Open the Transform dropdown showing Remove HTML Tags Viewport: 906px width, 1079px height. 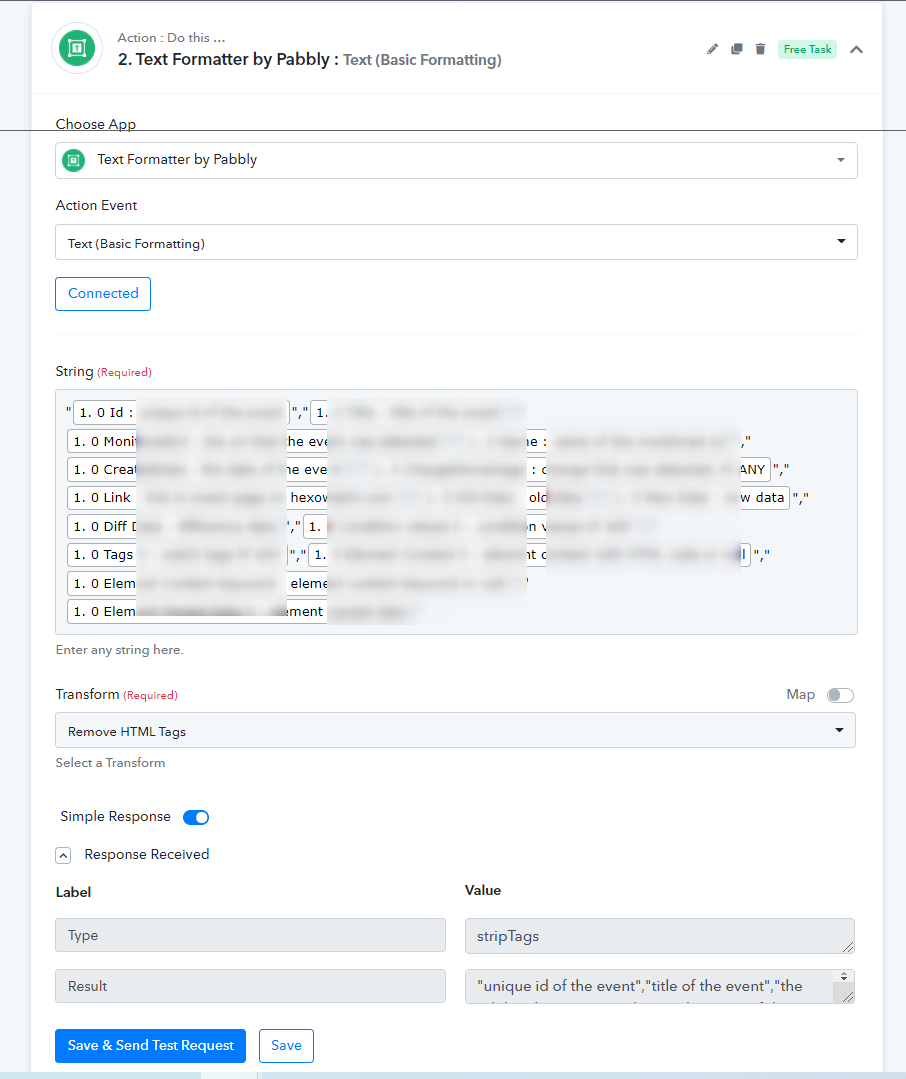pyautogui.click(x=455, y=730)
